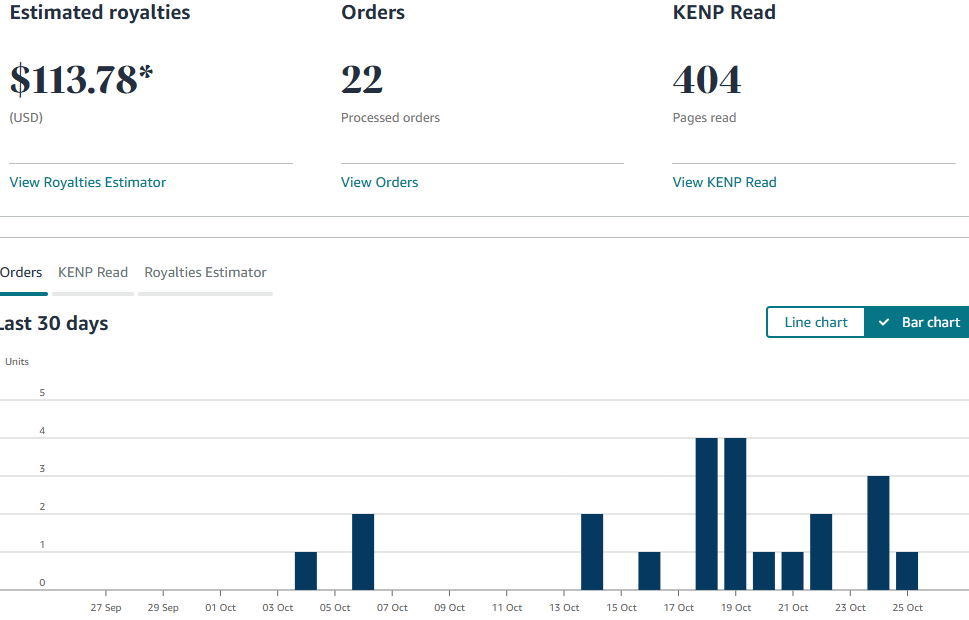Image resolution: width=969 pixels, height=620 pixels.
Task: Click the 07 Oct axis label
Action: pos(392,608)
